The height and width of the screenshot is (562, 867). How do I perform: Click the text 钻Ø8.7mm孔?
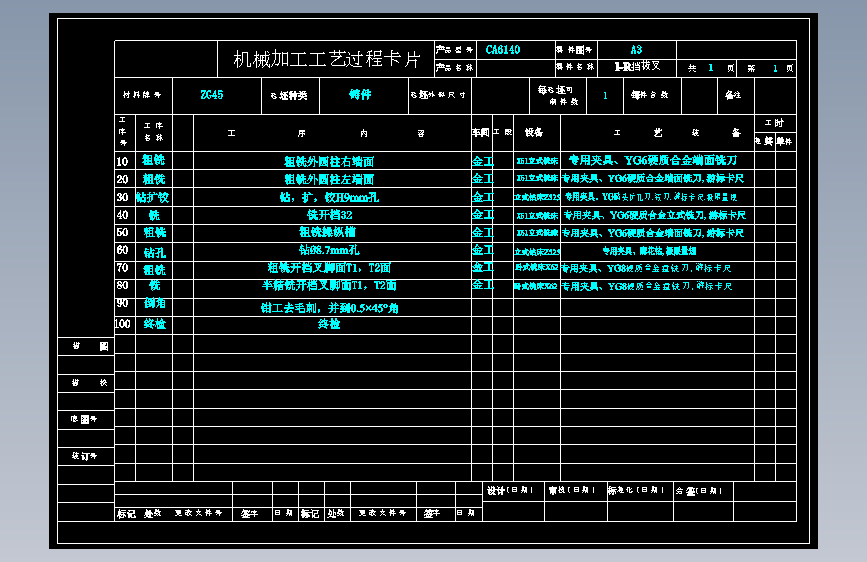pyautogui.click(x=329, y=250)
